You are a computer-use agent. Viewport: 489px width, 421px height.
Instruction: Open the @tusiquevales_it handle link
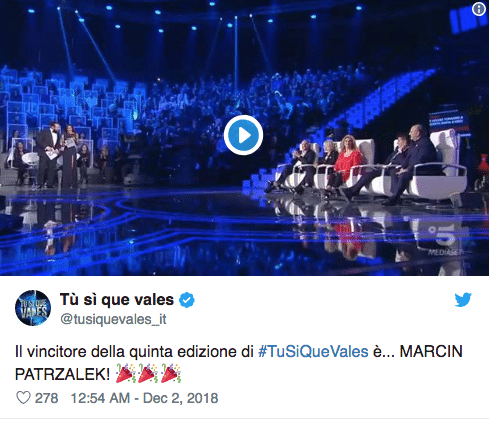(113, 319)
